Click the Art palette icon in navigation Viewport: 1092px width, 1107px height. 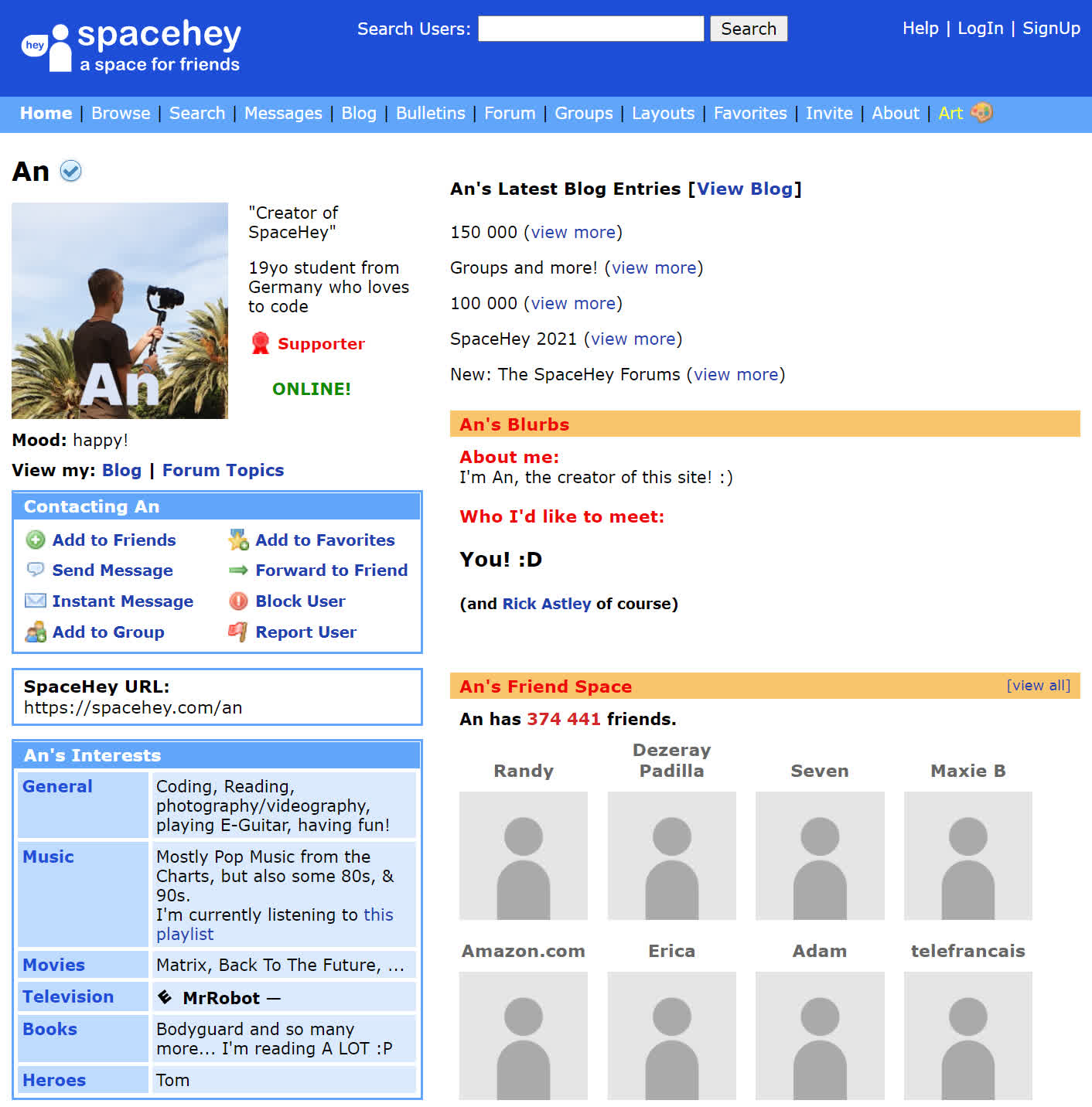click(x=981, y=113)
